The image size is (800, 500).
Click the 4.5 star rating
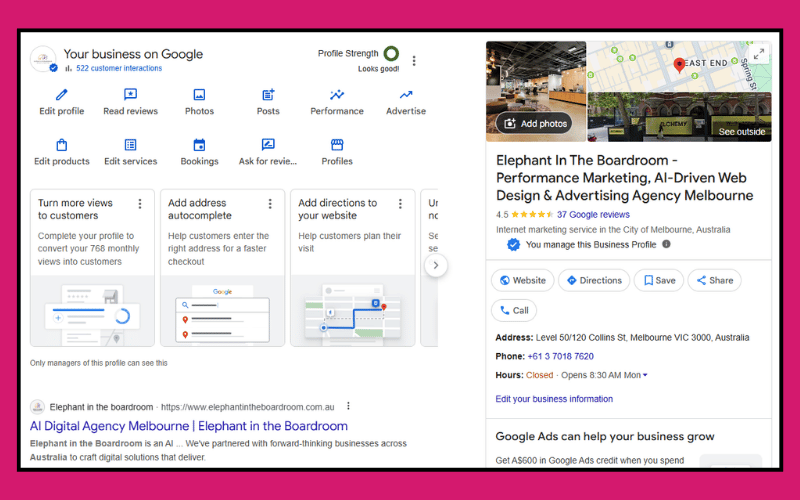[524, 214]
